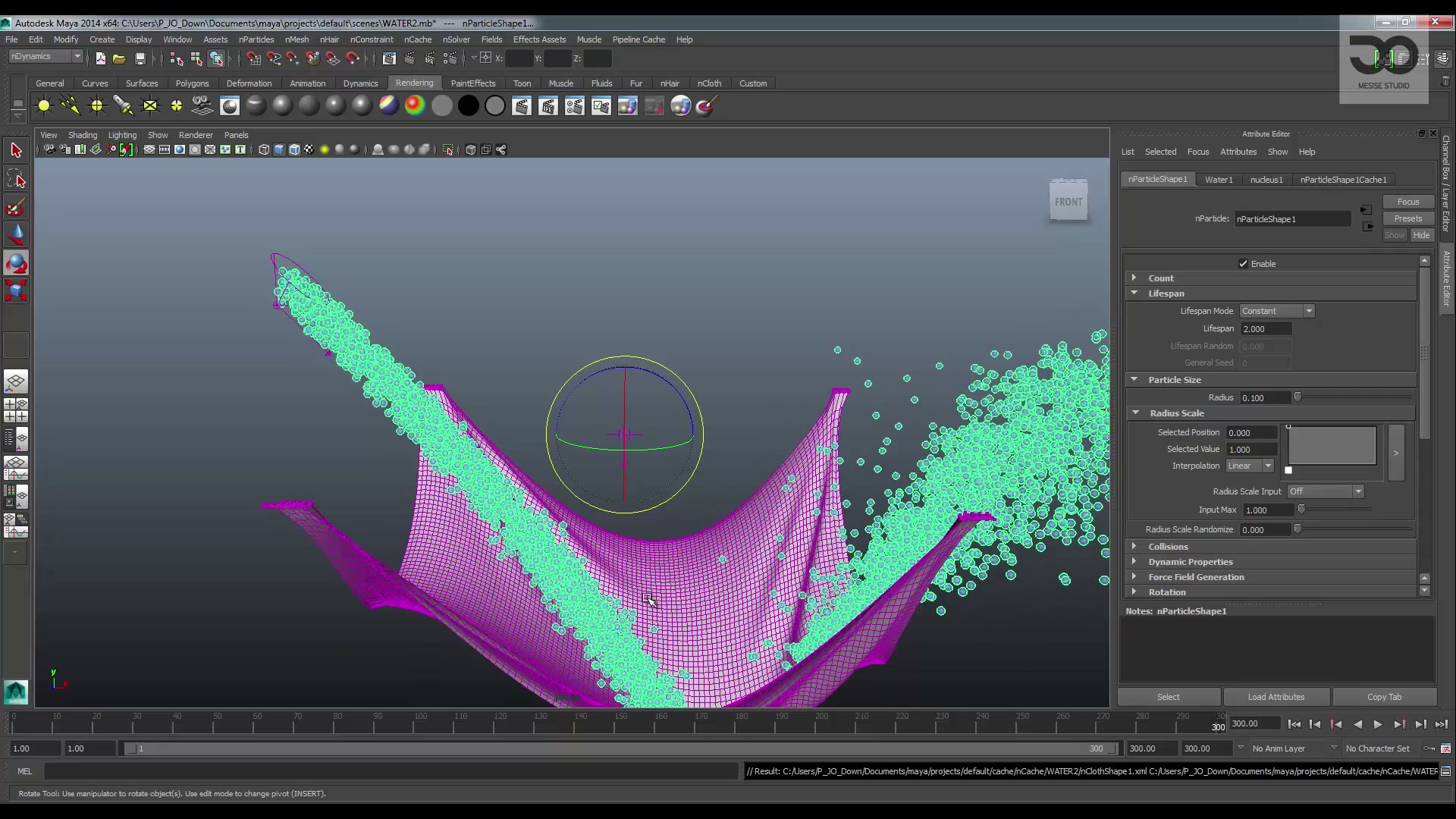
Task: Open the nParticles menu
Action: coord(256,39)
